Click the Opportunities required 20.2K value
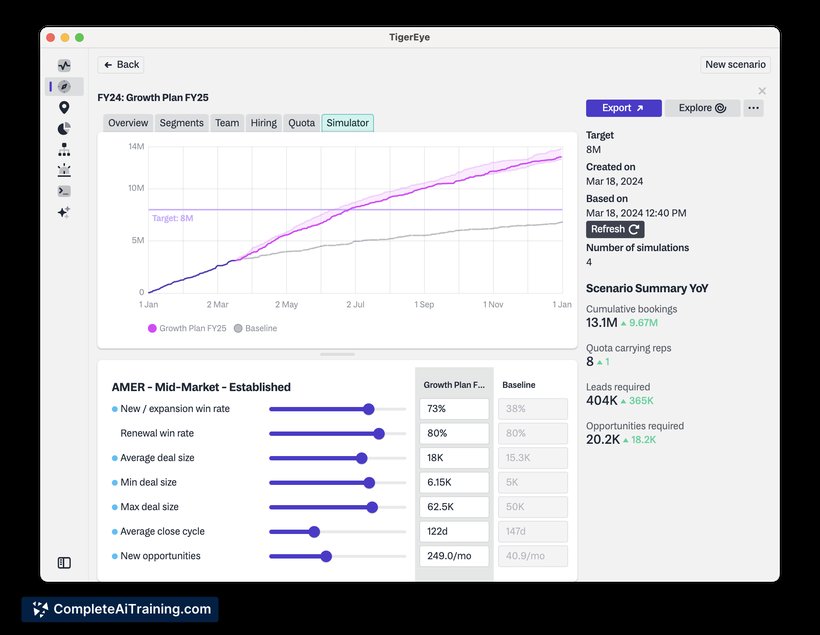The image size is (820, 635). [603, 439]
